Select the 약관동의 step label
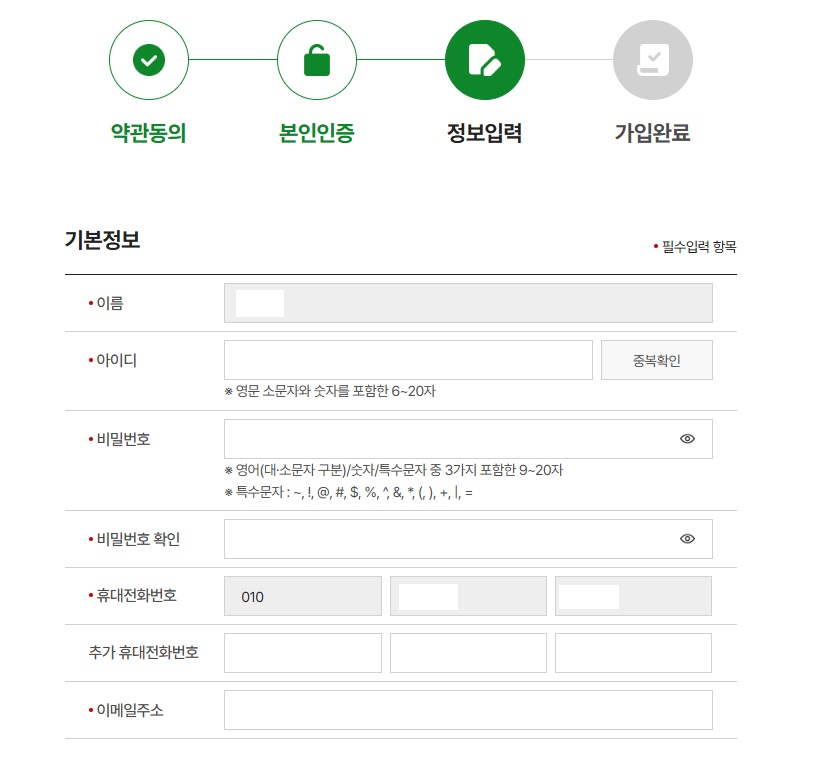Viewport: 824px width, 759px height. pos(148,128)
